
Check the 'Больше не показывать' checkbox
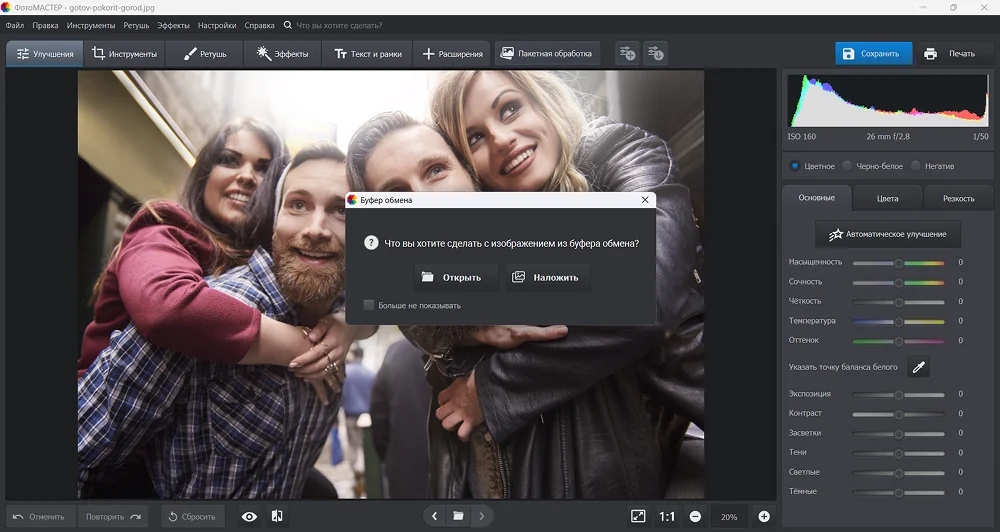[x=369, y=305]
